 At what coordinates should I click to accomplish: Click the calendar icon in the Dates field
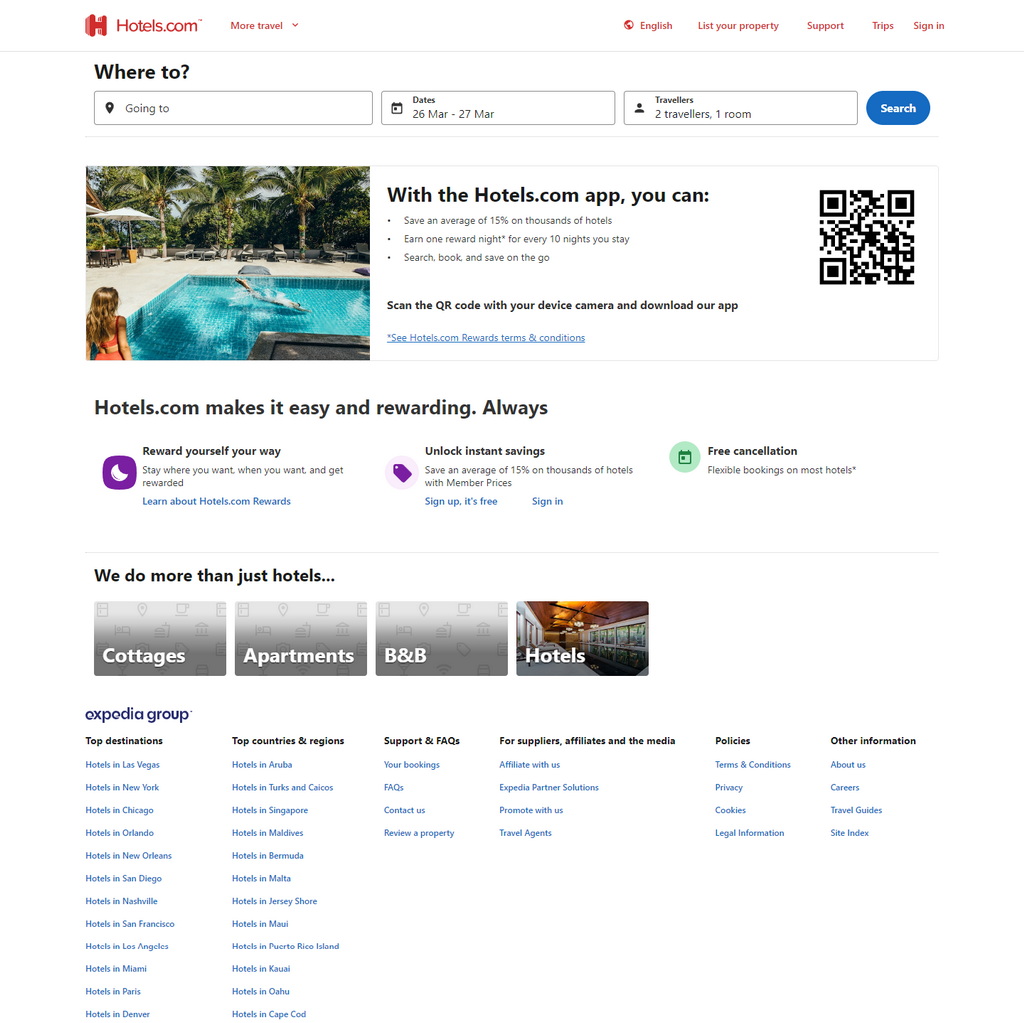click(396, 108)
